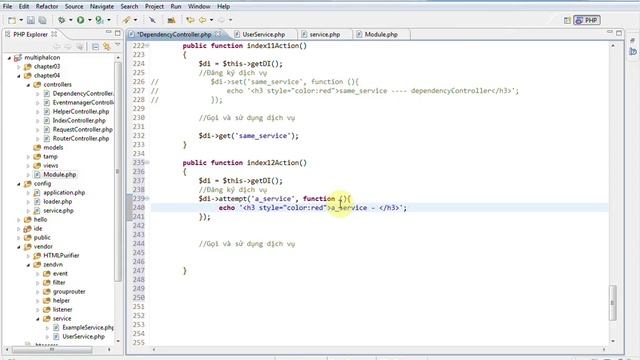
Task: Click the Back navigation arrow icon
Action: click(202, 20)
